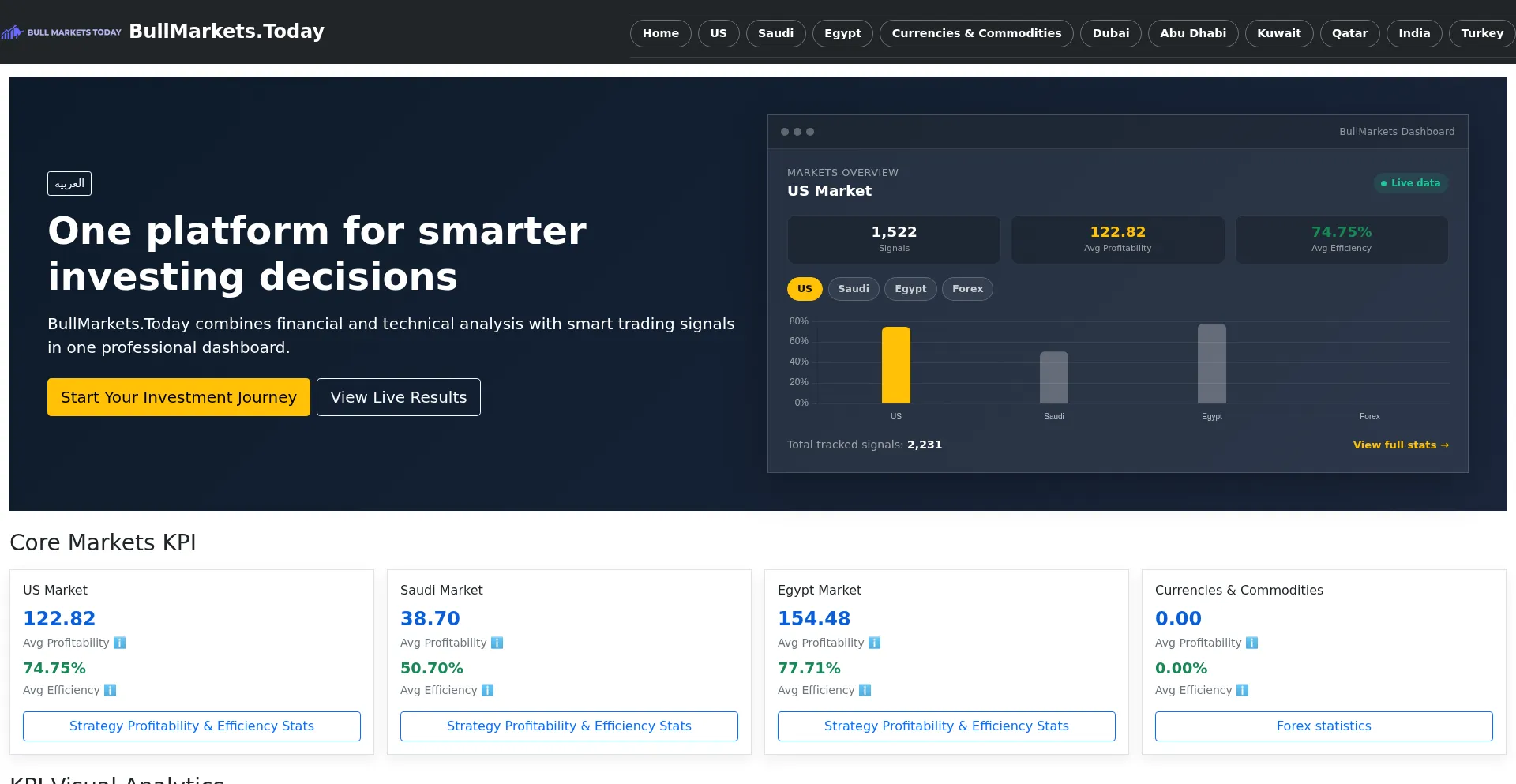Open Egypt Market Strategy Profitability & Efficiency Stats
1516x784 pixels.
[947, 726]
